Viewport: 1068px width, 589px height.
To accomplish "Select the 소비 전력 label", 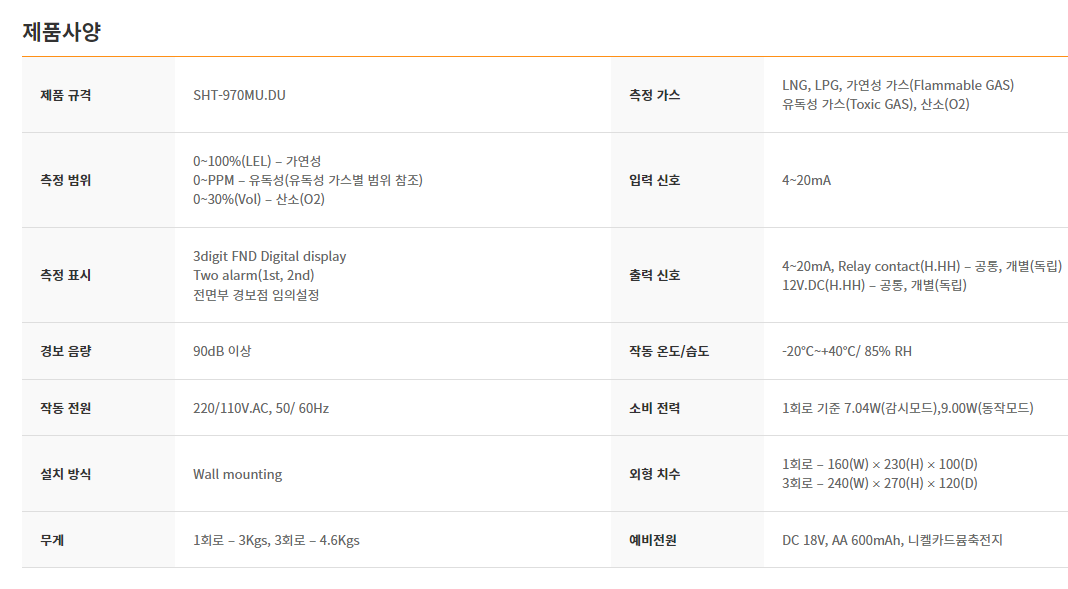I will [654, 409].
